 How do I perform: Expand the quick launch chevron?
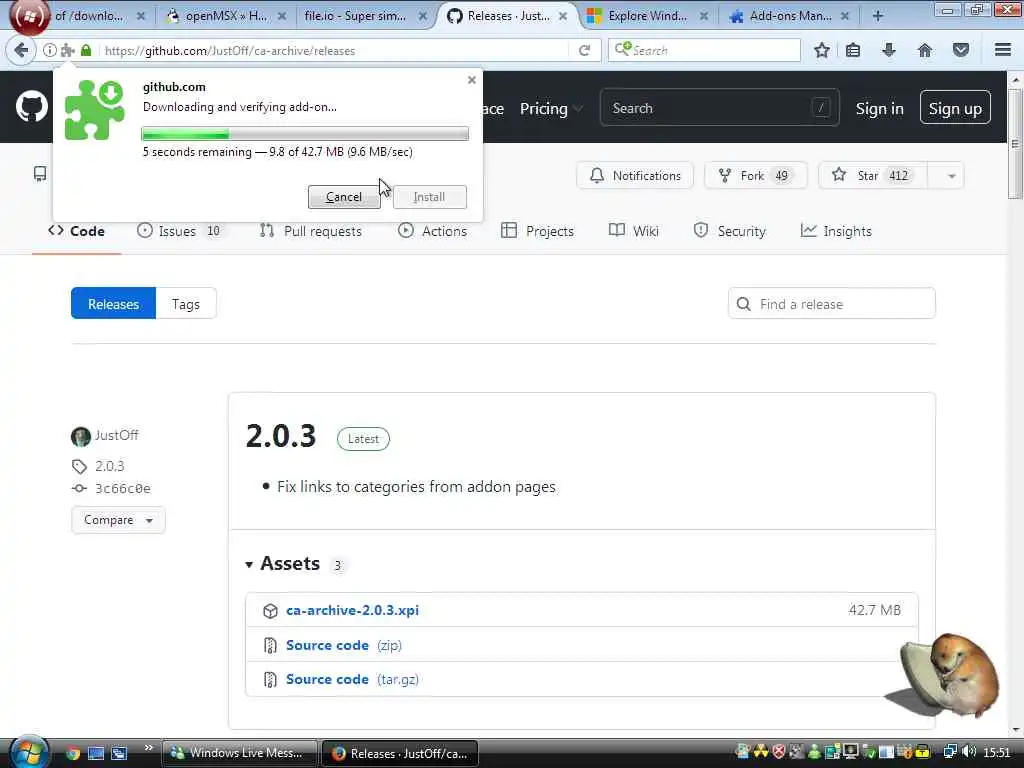(148, 748)
